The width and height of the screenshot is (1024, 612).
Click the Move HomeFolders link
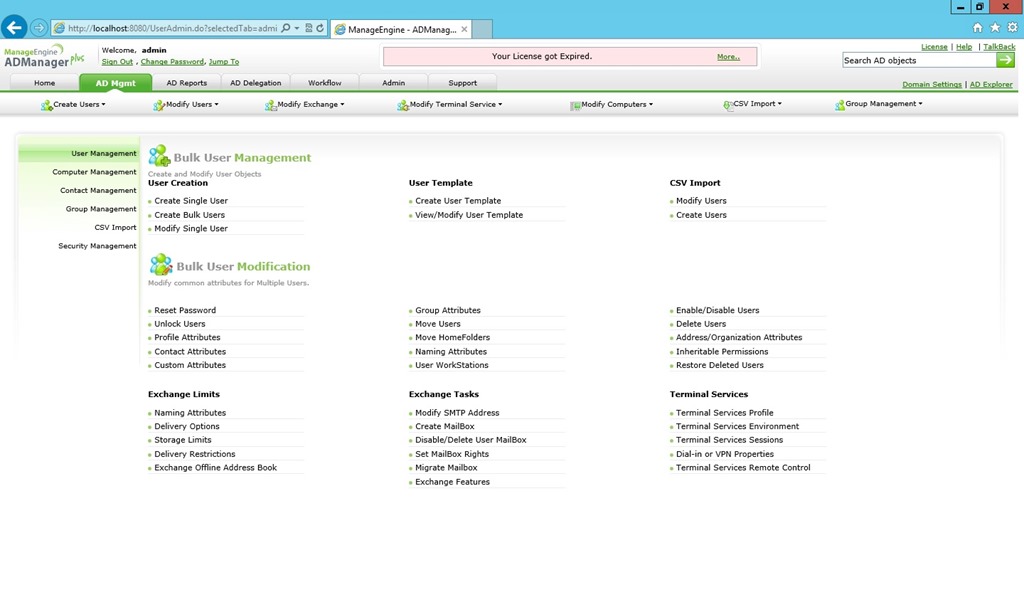(453, 338)
